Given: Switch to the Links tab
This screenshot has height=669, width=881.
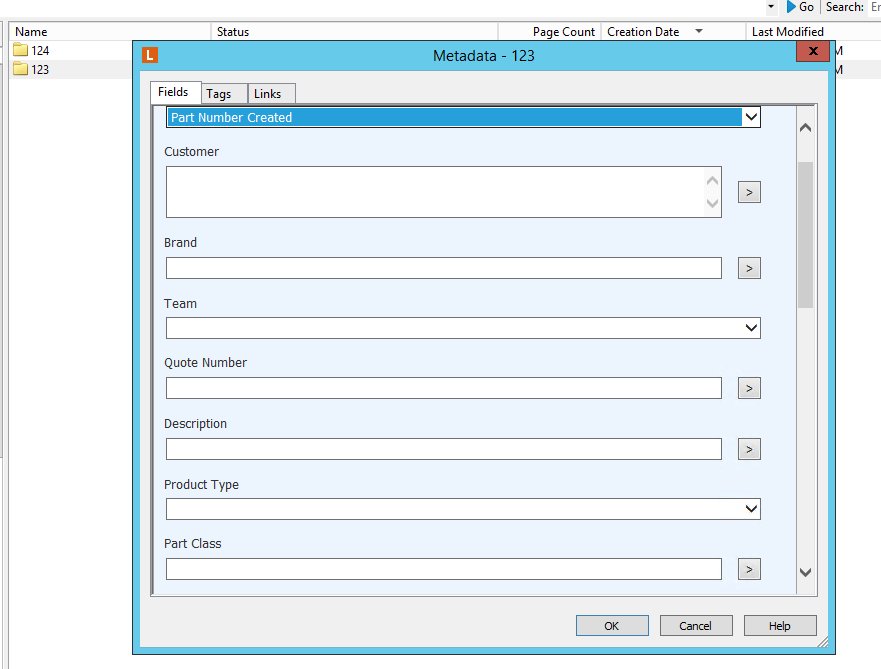Looking at the screenshot, I should tap(267, 94).
